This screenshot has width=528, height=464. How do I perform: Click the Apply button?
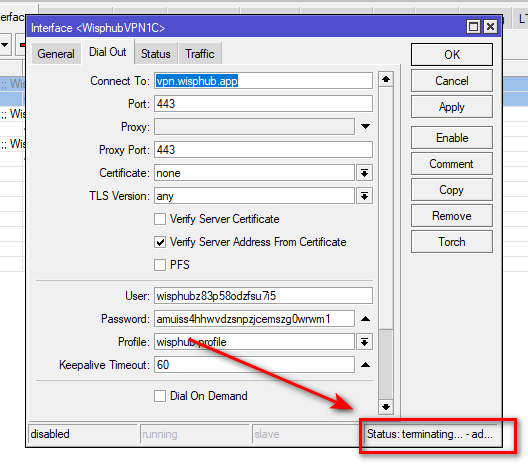point(452,107)
